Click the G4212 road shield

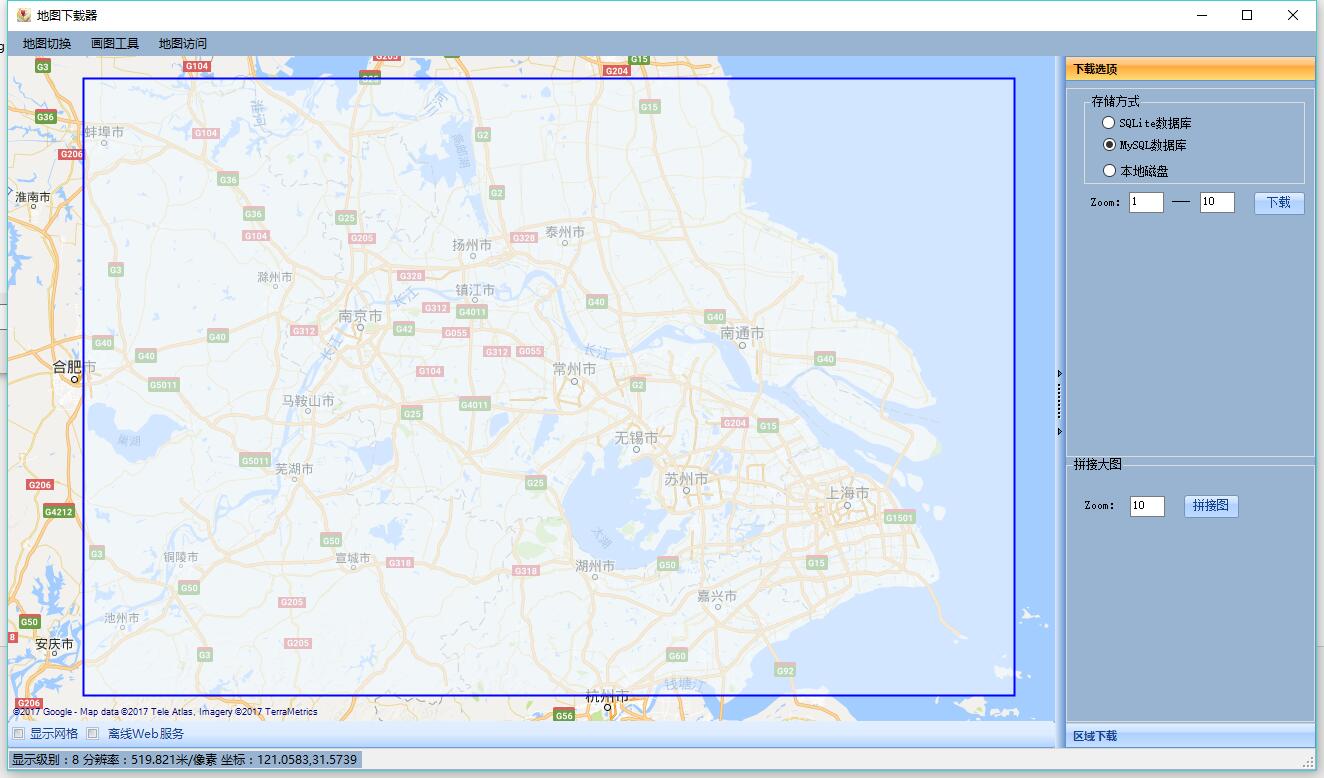59,511
